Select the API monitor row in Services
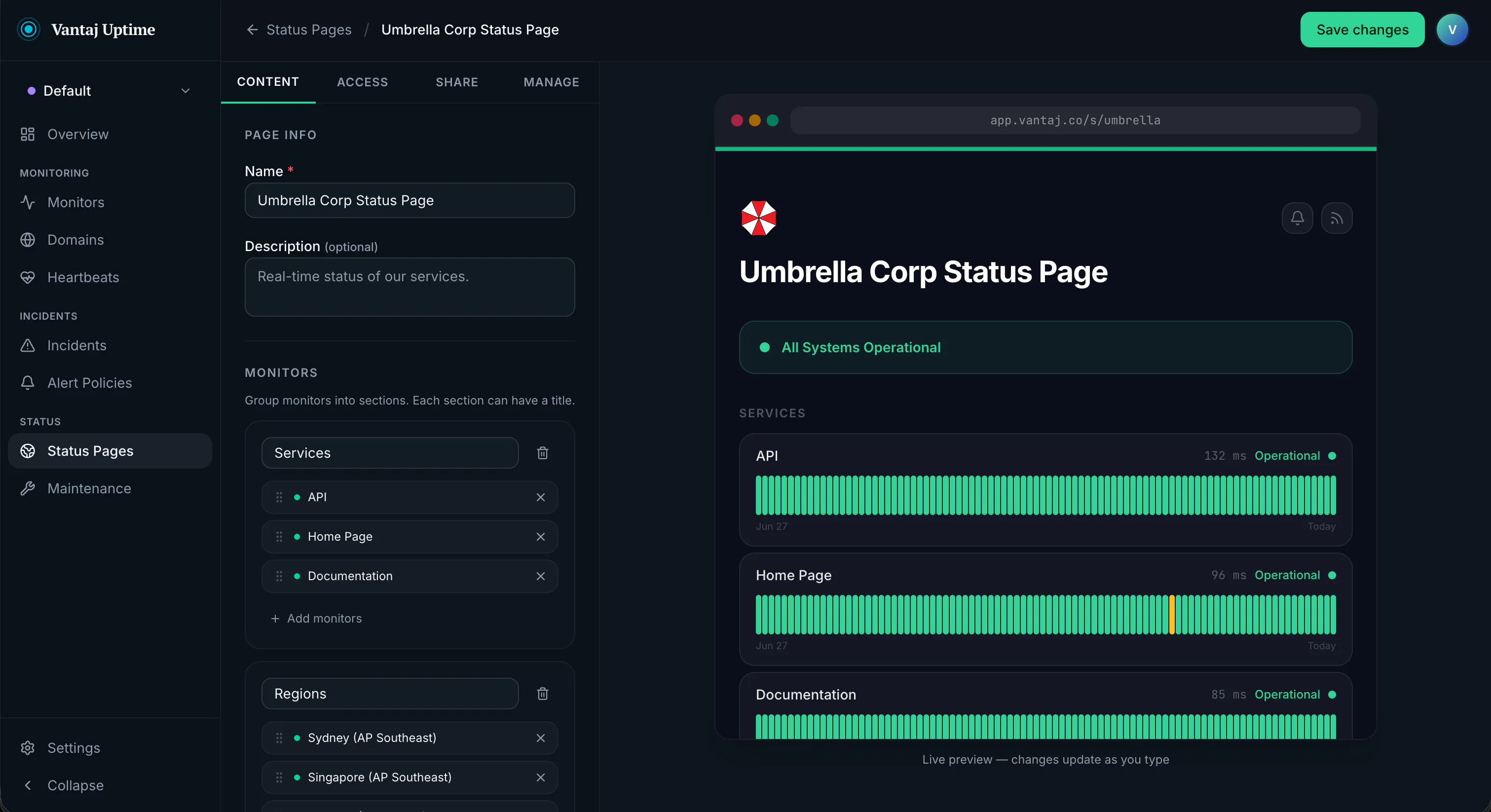Viewport: 1491px width, 812px height. [410, 497]
